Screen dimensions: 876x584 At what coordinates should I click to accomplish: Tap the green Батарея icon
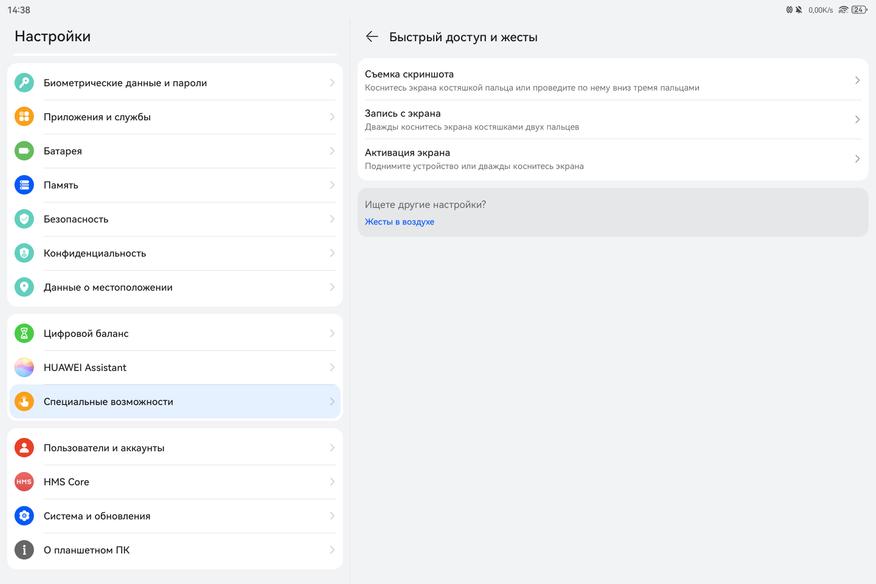pyautogui.click(x=24, y=151)
